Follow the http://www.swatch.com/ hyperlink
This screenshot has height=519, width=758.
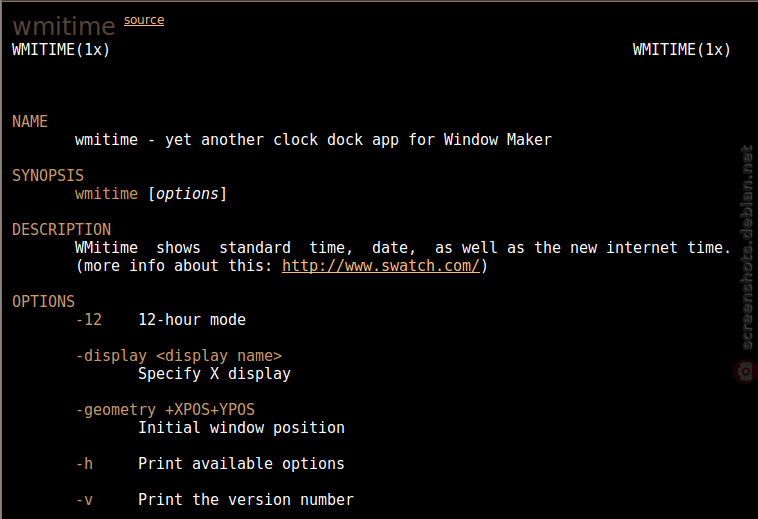pyautogui.click(x=381, y=266)
